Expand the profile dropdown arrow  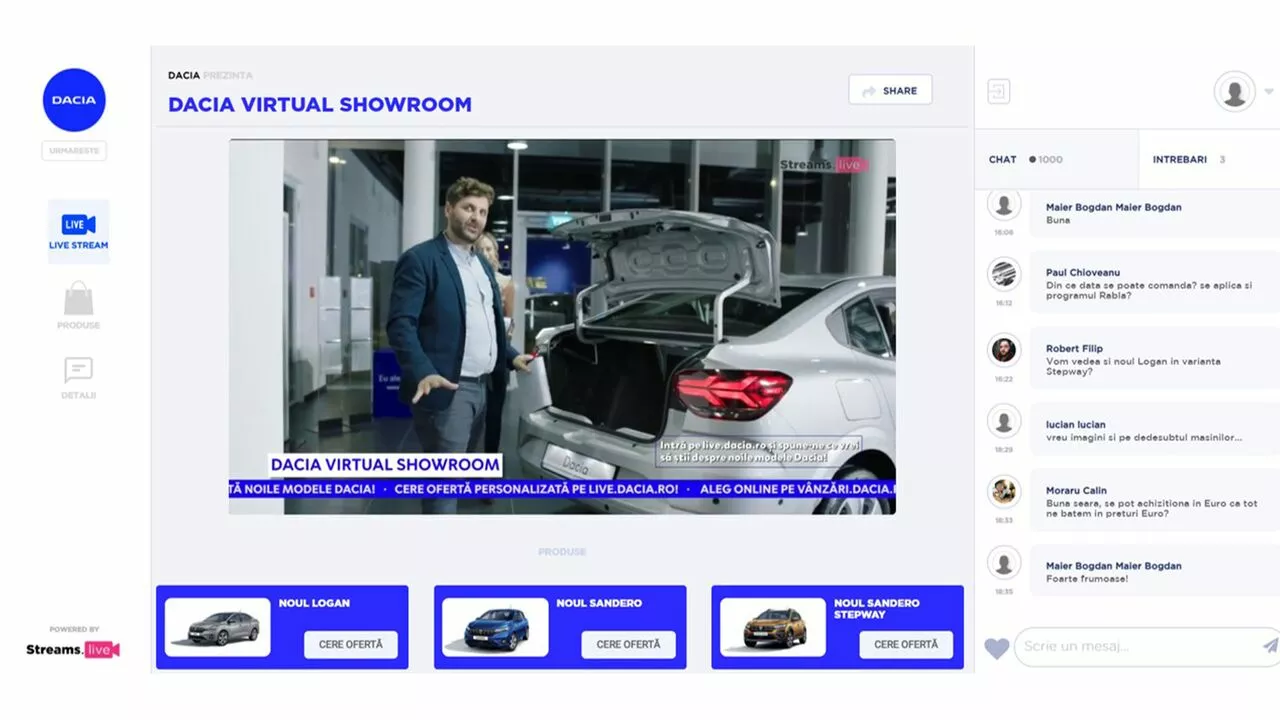(1269, 91)
